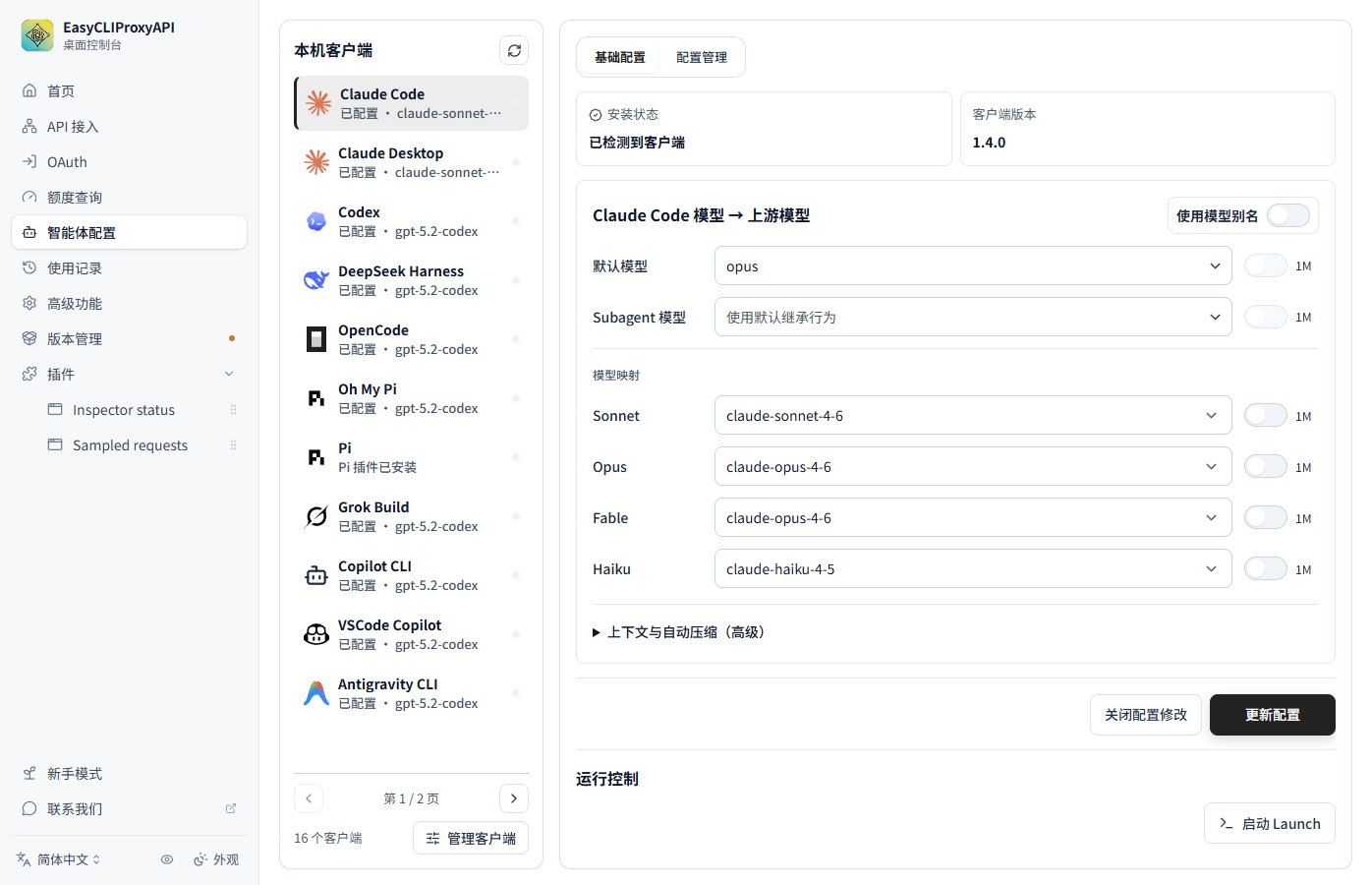This screenshot has width=1372, height=885.
Task: Click the 使用记录 history icon
Action: pos(29,267)
